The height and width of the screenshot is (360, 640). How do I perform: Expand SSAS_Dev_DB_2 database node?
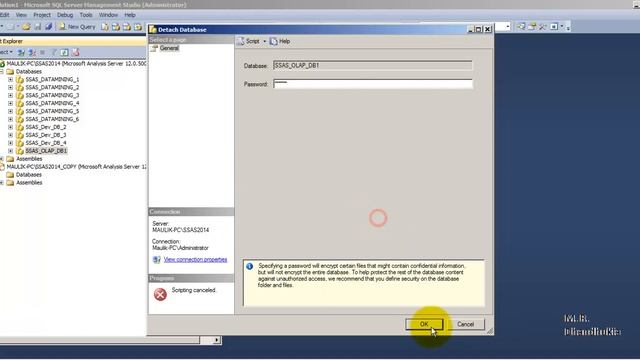pos(11,127)
